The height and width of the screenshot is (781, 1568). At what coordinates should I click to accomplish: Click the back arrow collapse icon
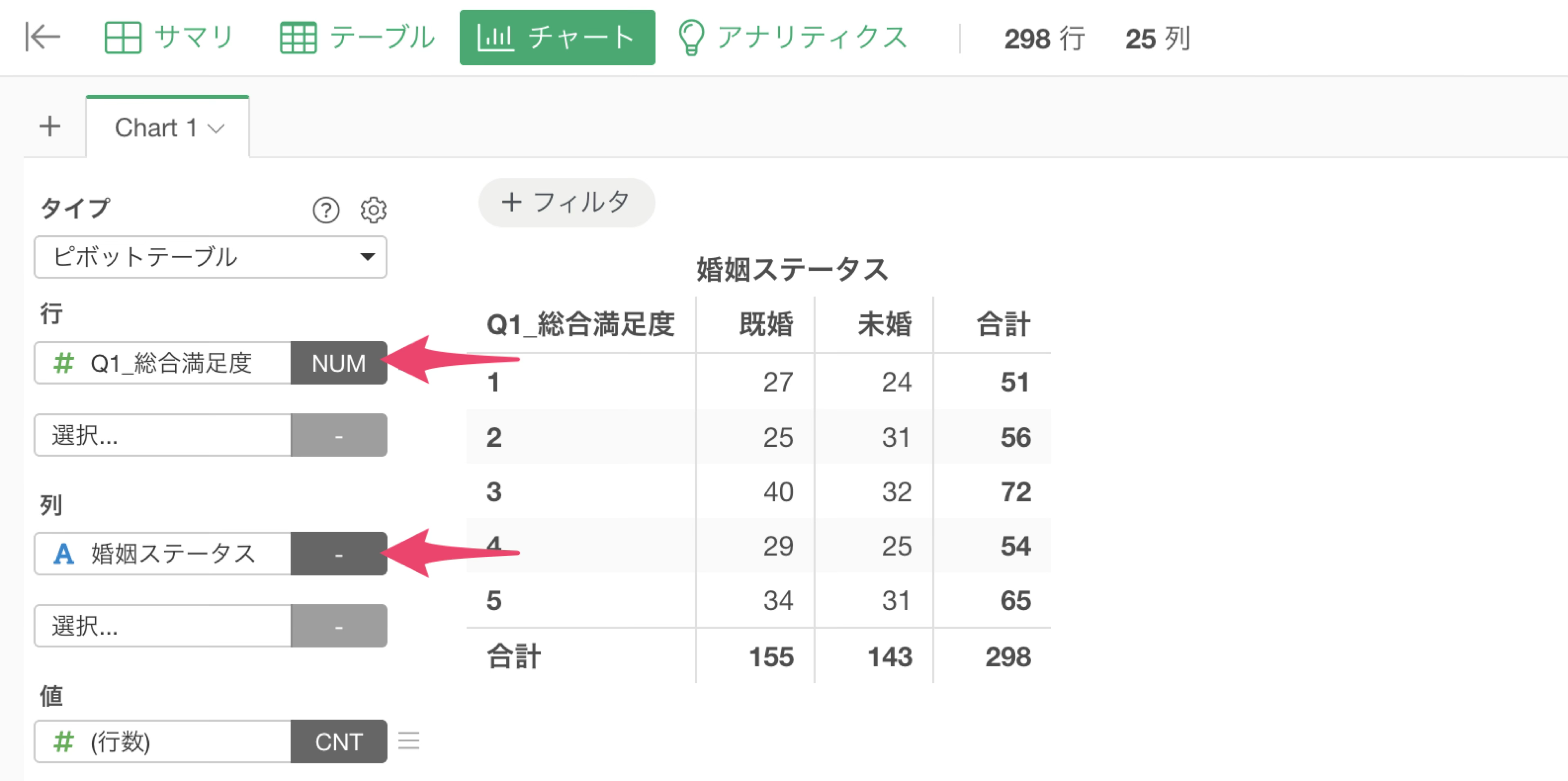click(x=42, y=38)
